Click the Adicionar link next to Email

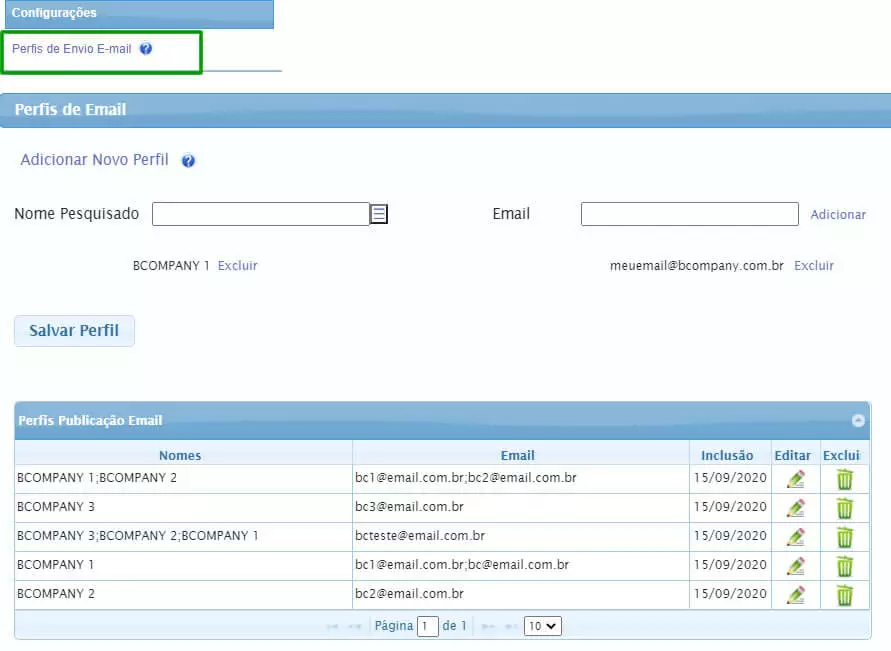click(838, 215)
